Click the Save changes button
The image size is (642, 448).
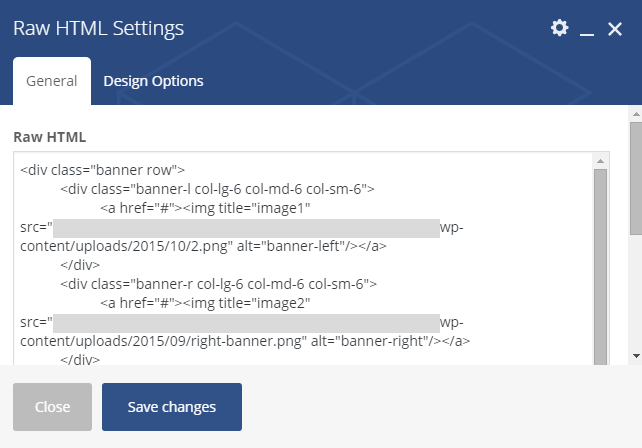pyautogui.click(x=172, y=407)
